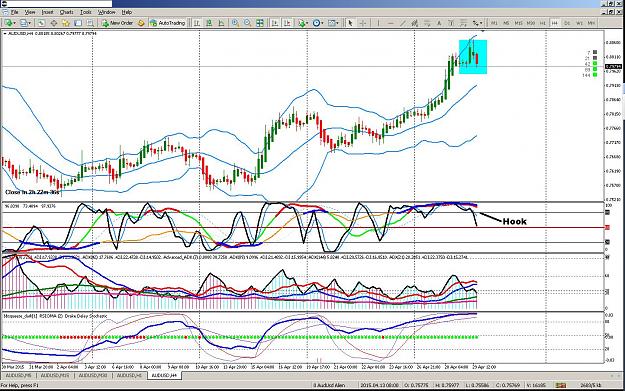Viewport: 625px width, 391px height.
Task: Select the crosshair tool
Action: click(x=363, y=23)
